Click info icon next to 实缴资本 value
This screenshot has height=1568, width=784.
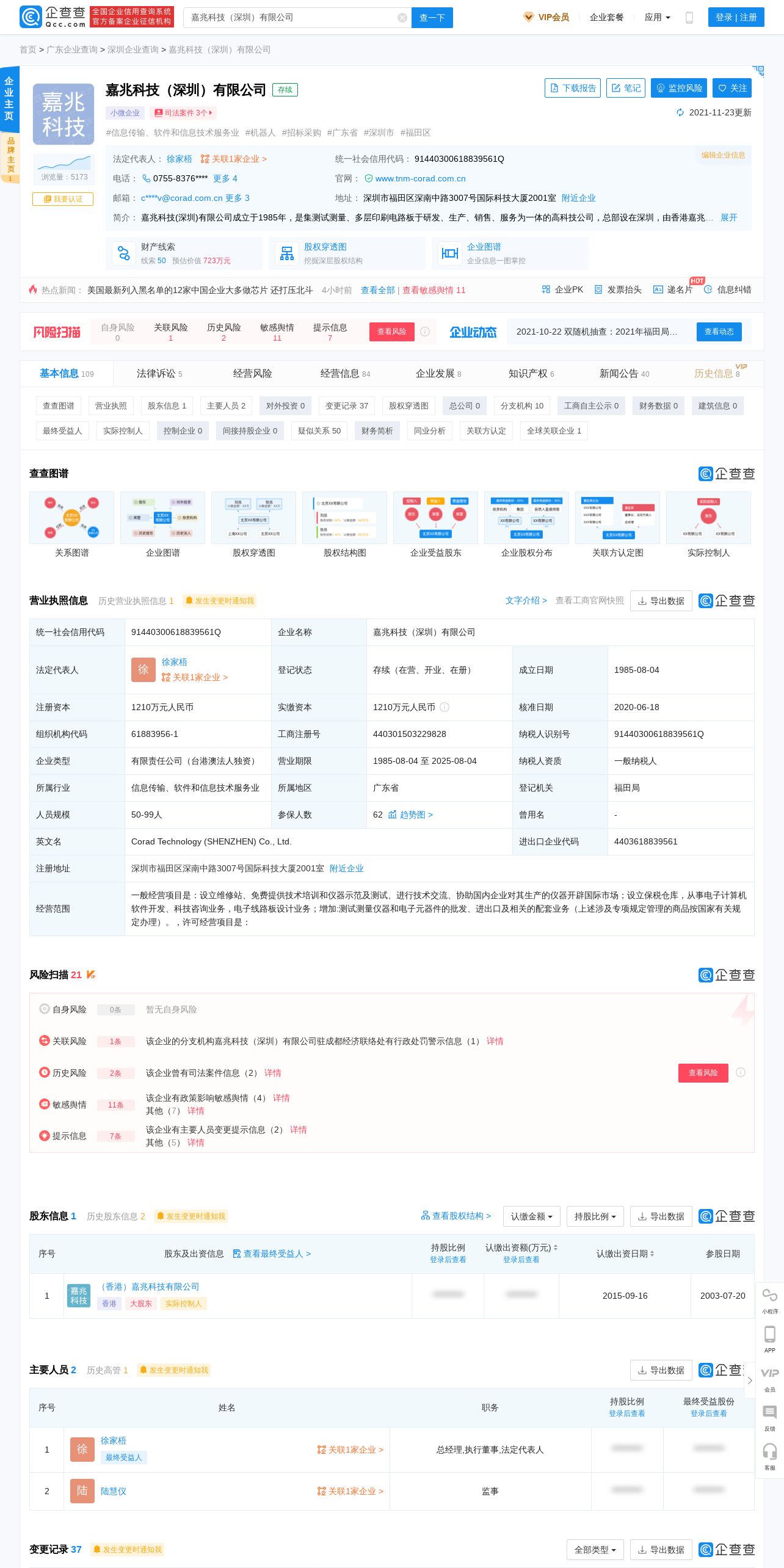click(x=445, y=707)
